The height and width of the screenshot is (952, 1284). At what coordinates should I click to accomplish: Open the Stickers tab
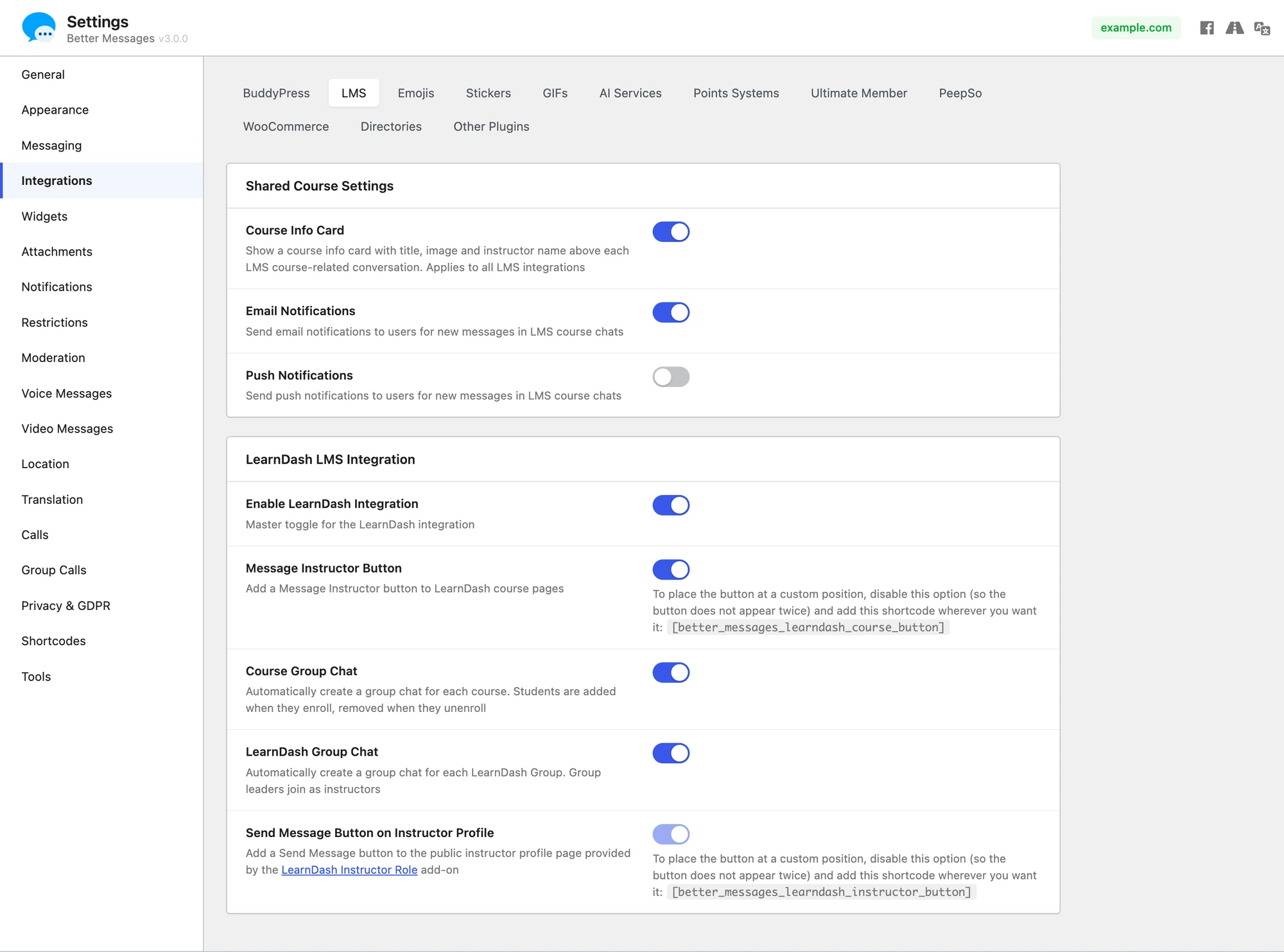pyautogui.click(x=489, y=93)
